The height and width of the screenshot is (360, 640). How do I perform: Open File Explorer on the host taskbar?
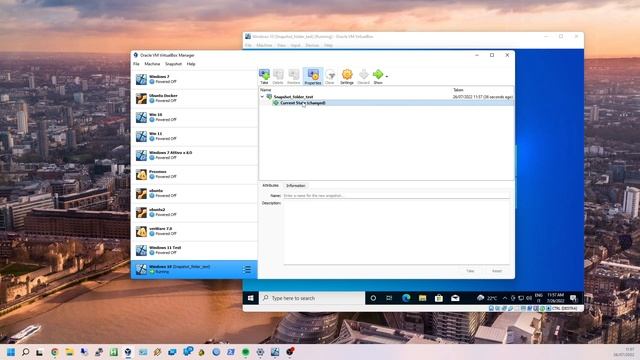(x=69, y=352)
